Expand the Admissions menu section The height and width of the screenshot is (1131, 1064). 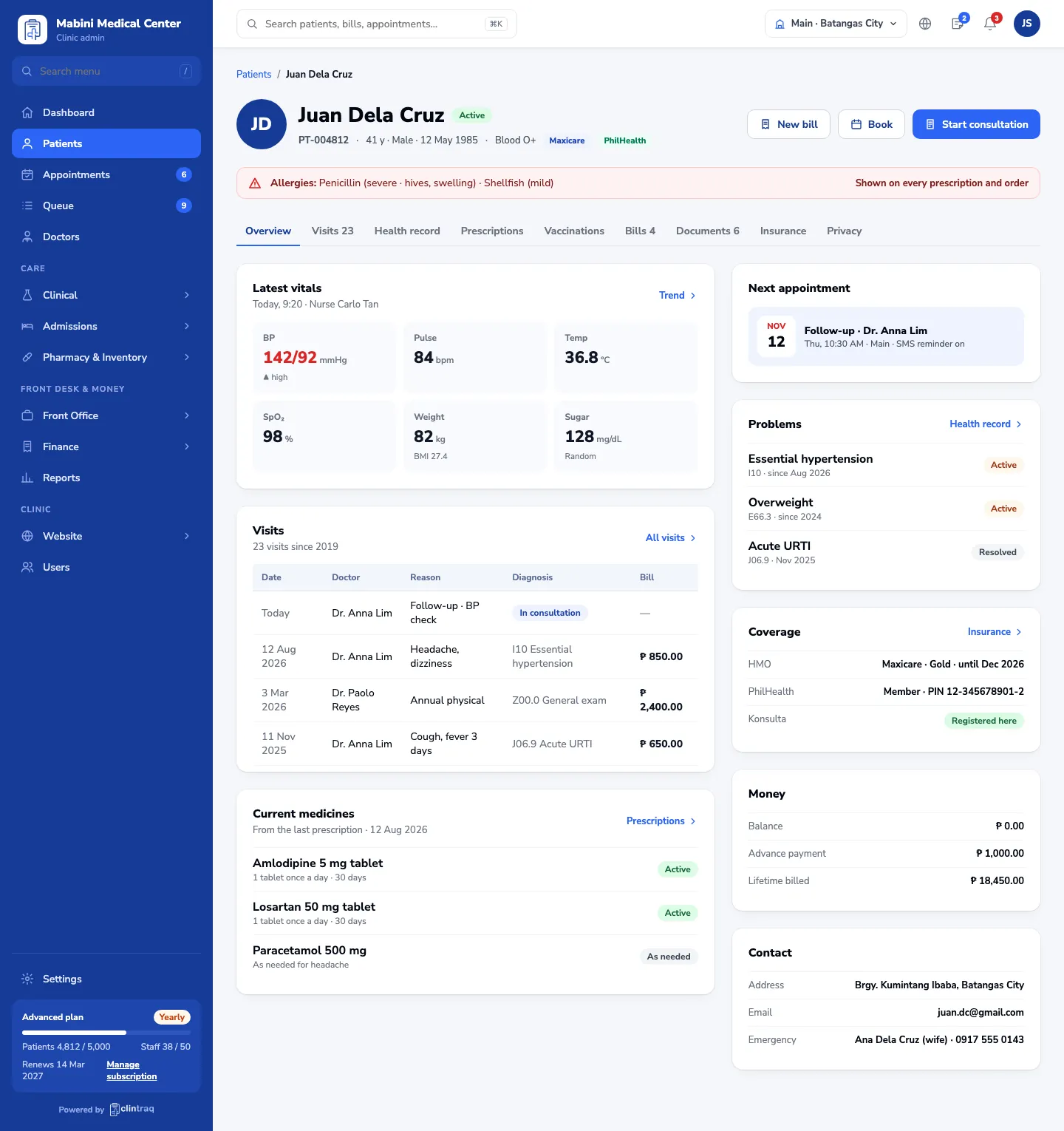point(106,326)
